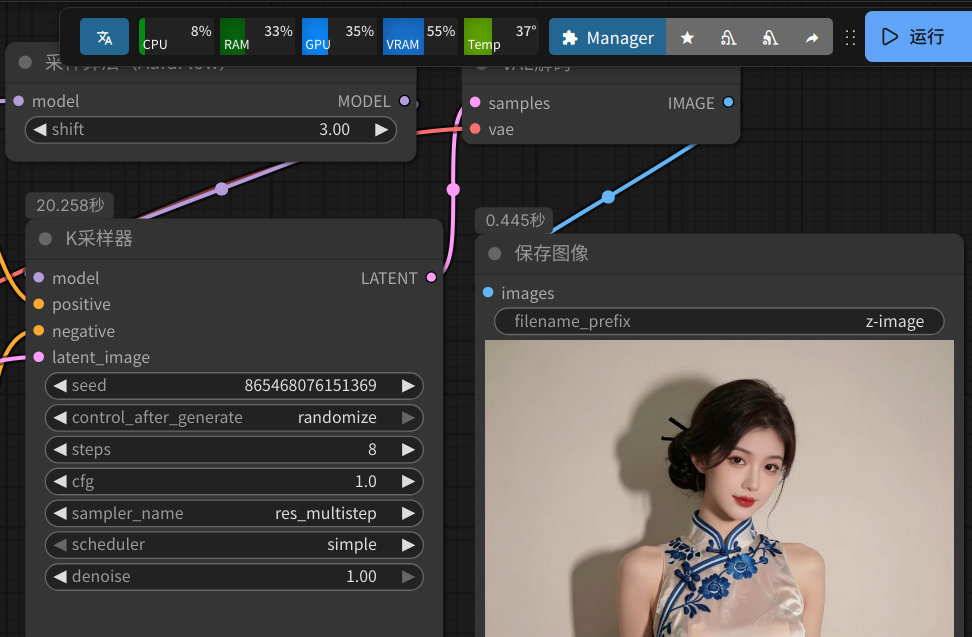
Task: Click the vae input port
Action: click(475, 129)
